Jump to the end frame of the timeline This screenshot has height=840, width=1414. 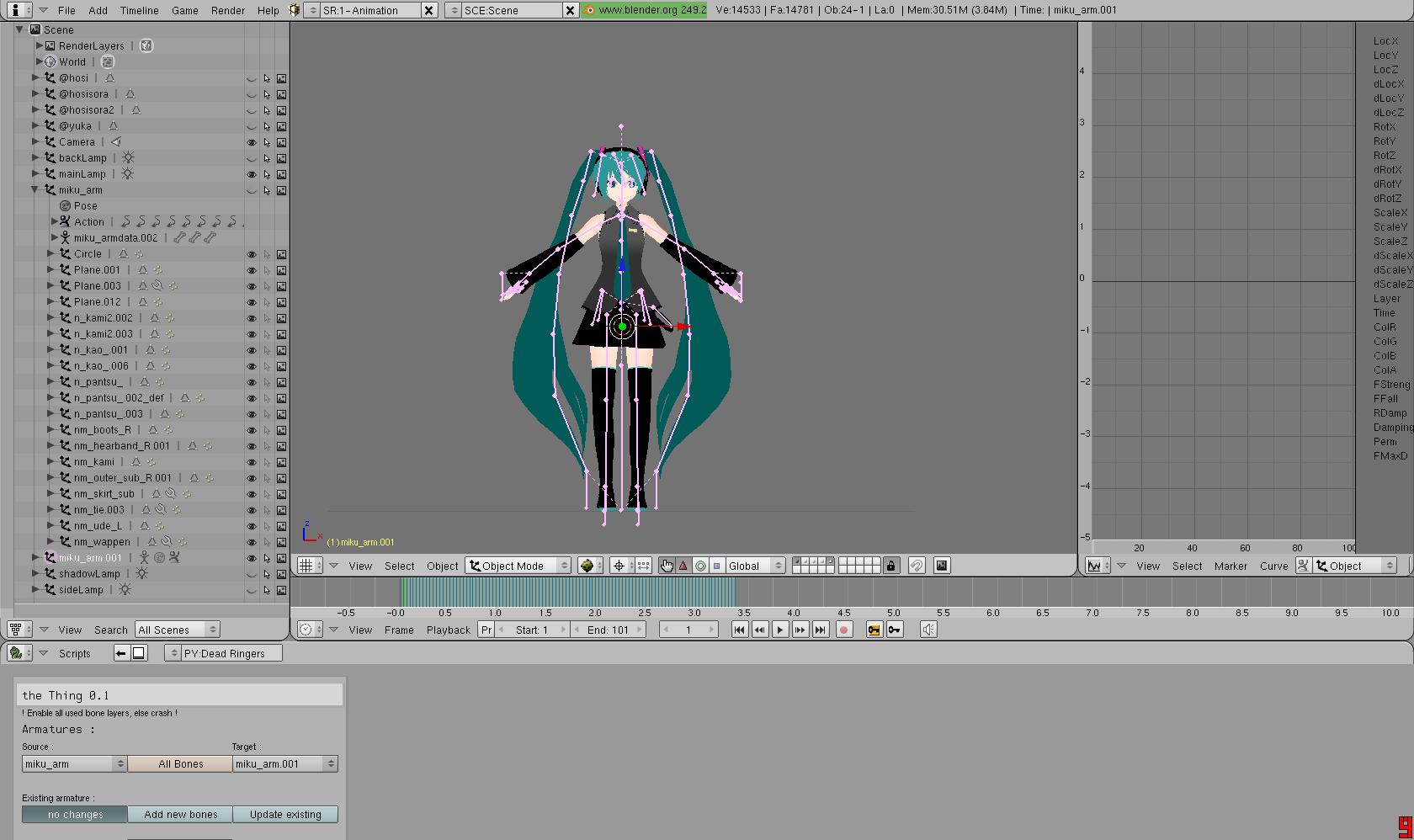coord(821,630)
